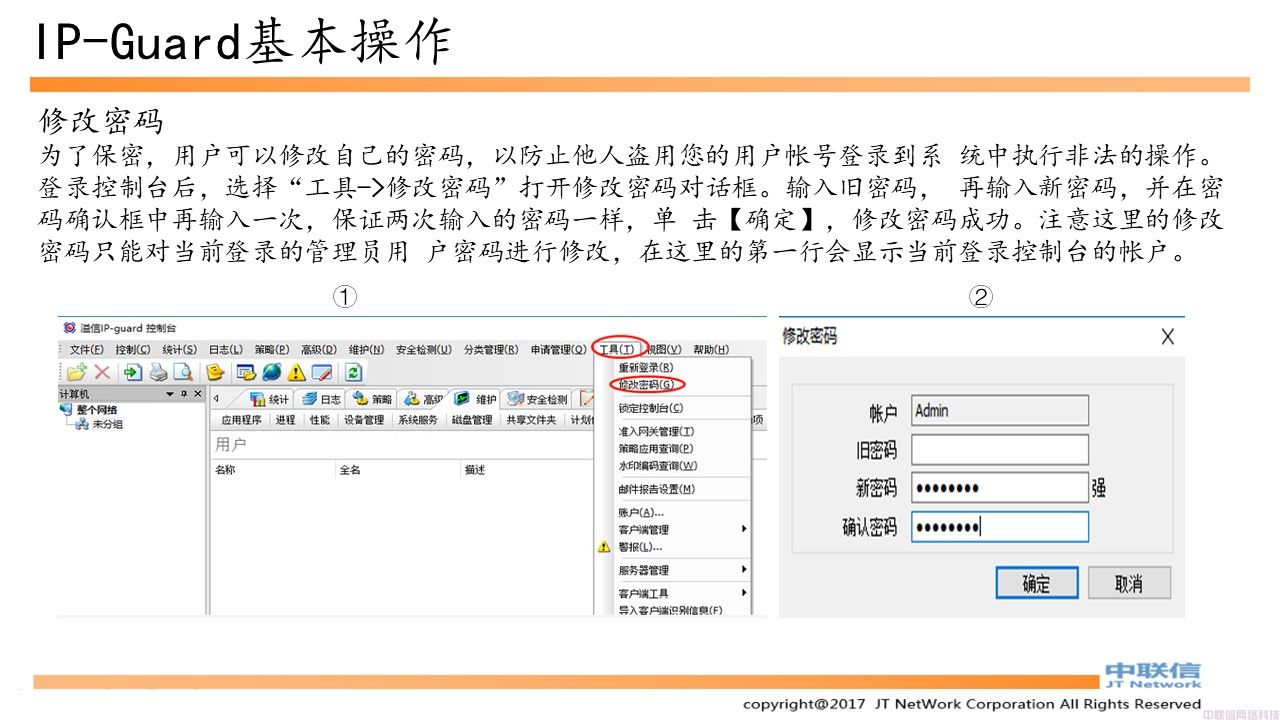Viewport: 1280px width, 720px height.
Task: Open the 工具(T) menu
Action: pos(617,349)
